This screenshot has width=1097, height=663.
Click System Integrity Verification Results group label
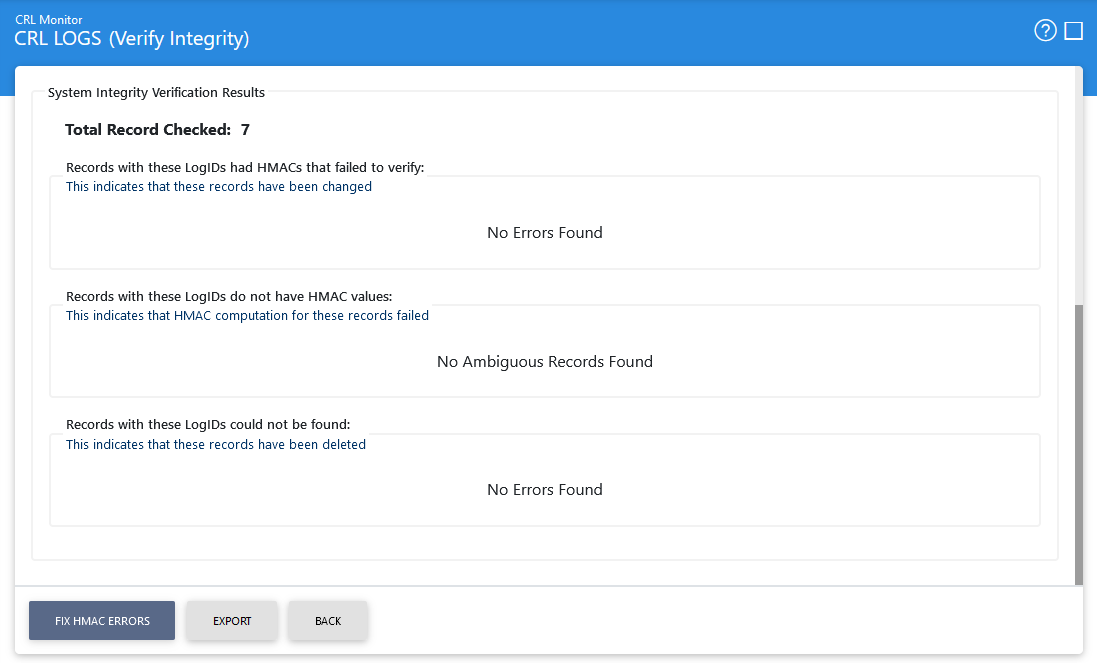coord(156,93)
